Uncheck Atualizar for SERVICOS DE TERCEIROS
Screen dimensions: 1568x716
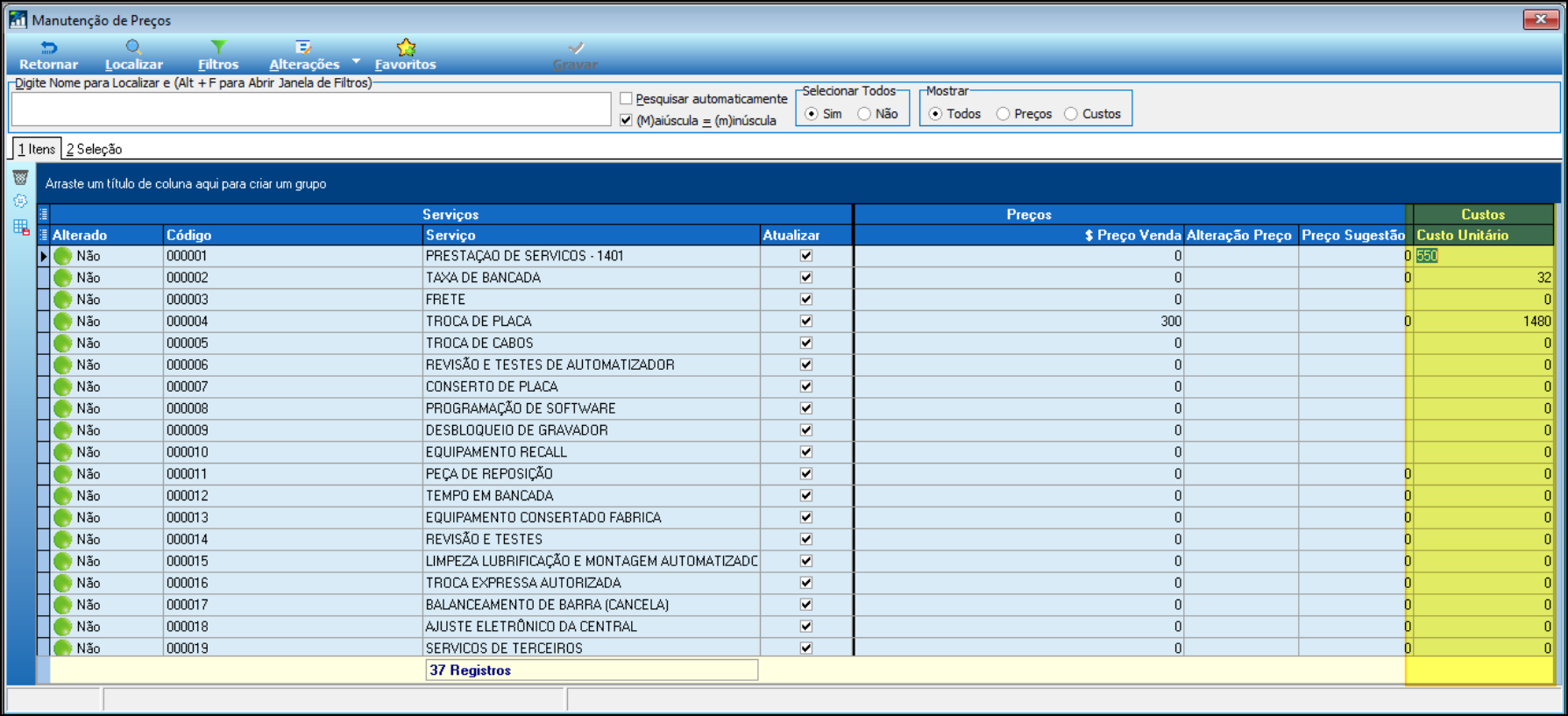pos(806,649)
